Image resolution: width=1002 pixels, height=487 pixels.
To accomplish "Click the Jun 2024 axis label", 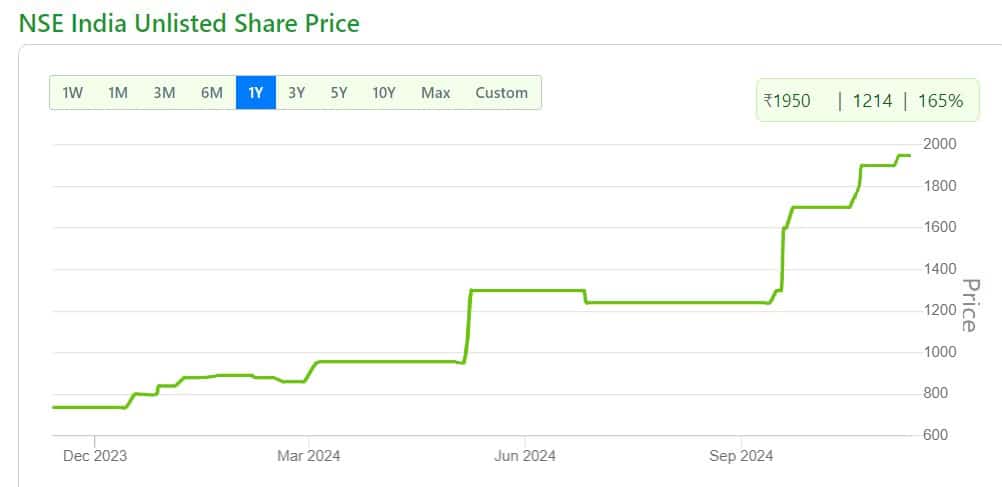I will 525,457.
